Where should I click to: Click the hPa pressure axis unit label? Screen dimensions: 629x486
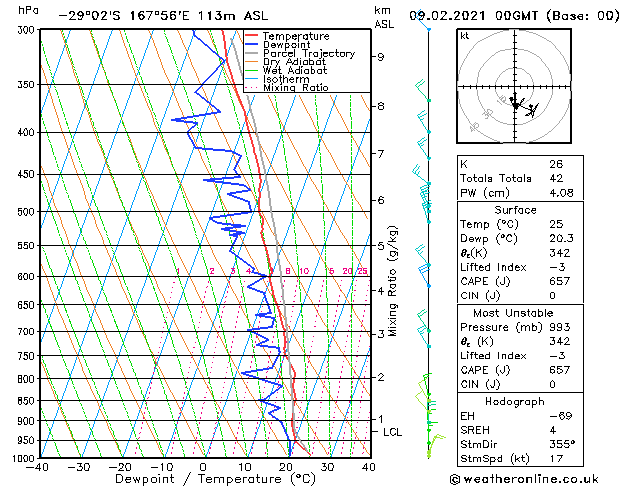click(28, 11)
